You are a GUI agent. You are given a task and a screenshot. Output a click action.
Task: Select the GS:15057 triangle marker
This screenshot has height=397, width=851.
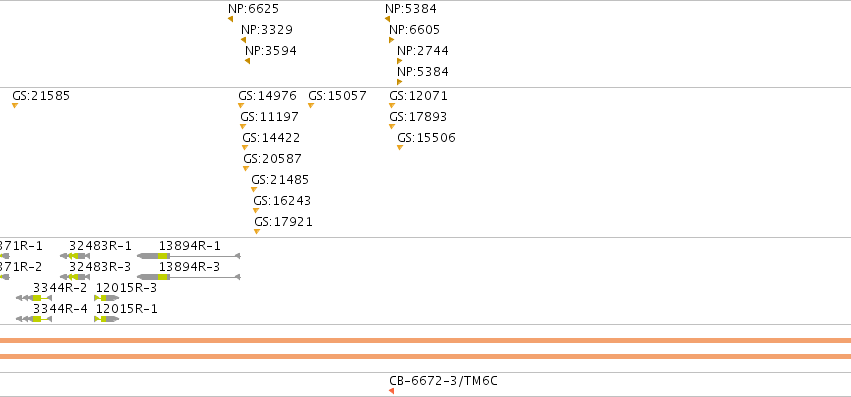tap(311, 105)
